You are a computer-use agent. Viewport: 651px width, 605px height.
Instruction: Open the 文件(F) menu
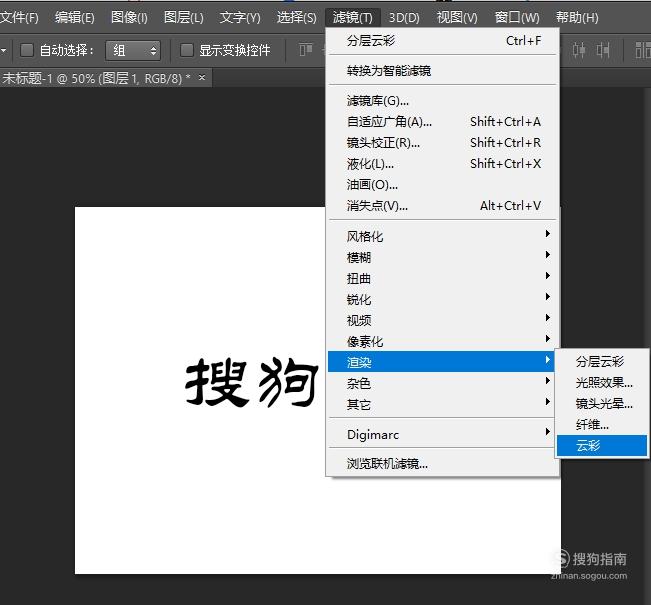19,17
